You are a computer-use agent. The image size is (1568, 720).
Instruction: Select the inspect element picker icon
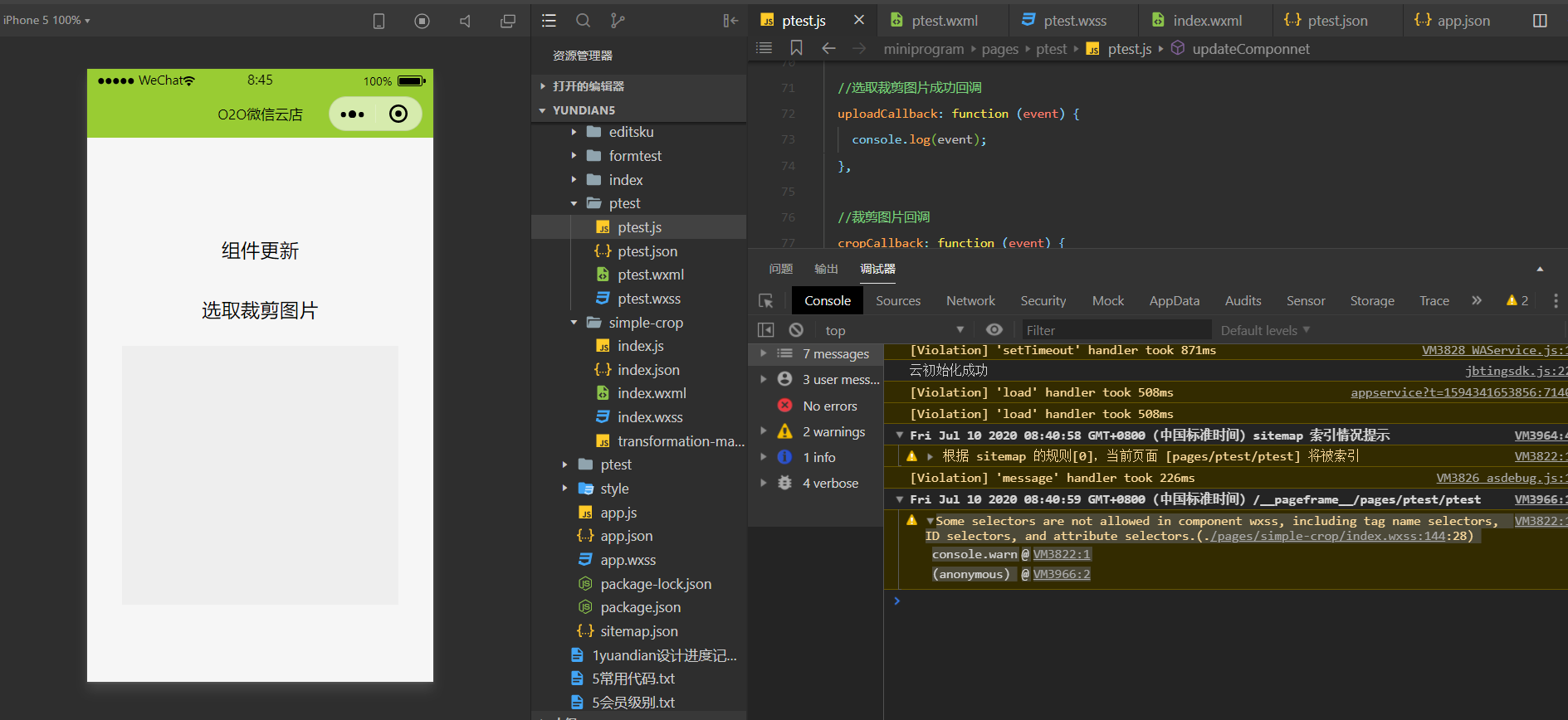click(x=765, y=301)
